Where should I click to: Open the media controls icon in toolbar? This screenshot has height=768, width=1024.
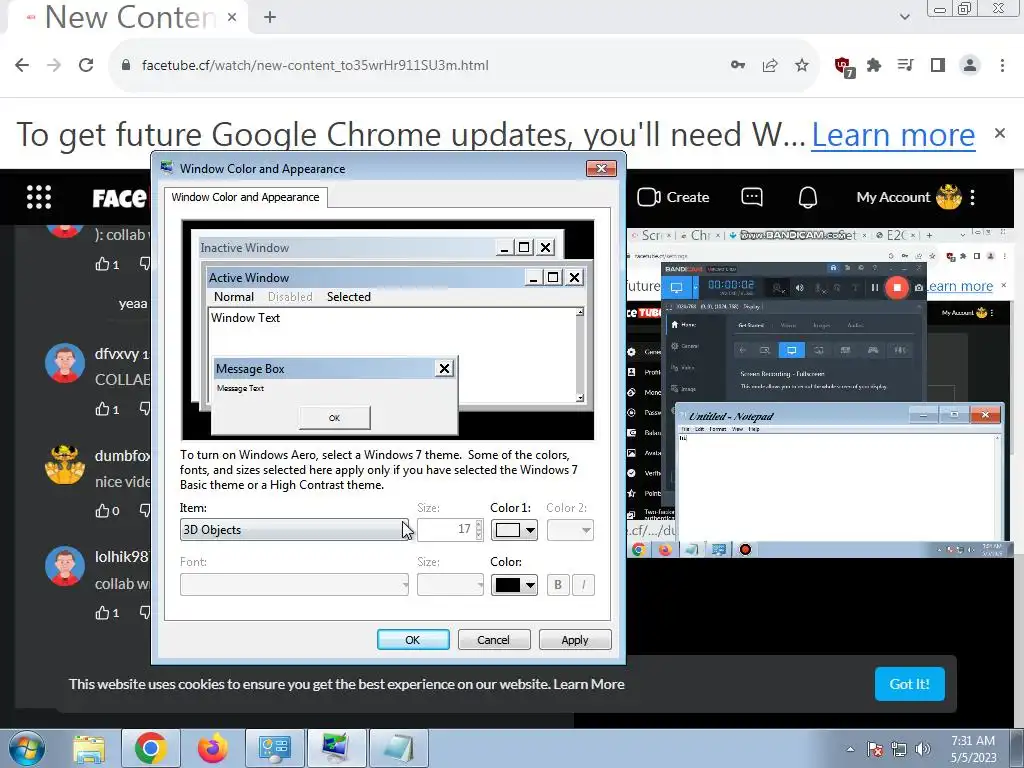905,65
